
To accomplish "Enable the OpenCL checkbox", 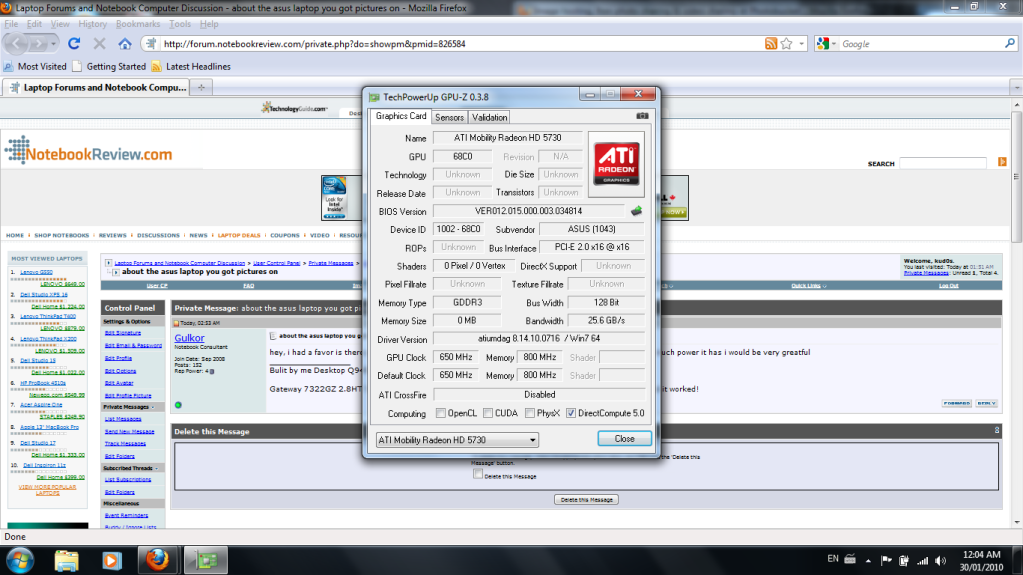I will pos(440,413).
